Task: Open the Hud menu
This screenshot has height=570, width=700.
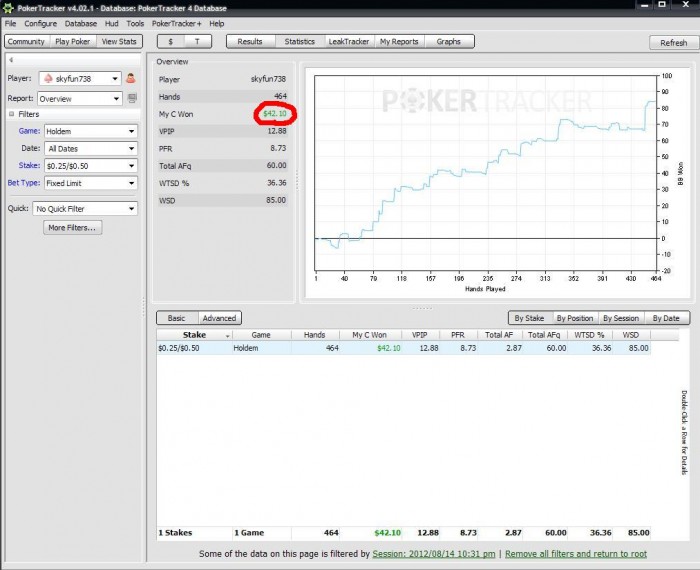Action: (112, 24)
